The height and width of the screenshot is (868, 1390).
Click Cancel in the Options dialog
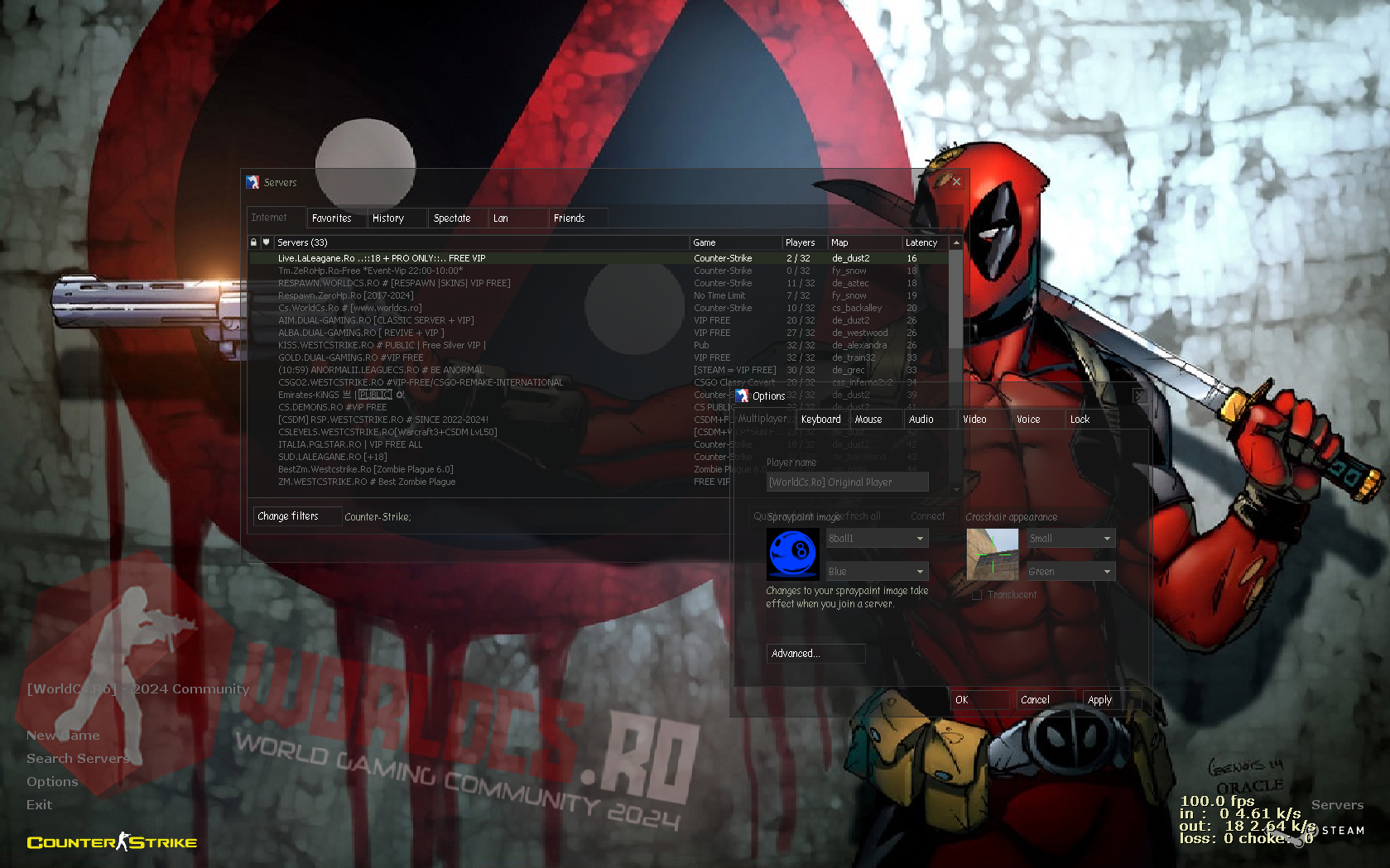pos(1046,700)
